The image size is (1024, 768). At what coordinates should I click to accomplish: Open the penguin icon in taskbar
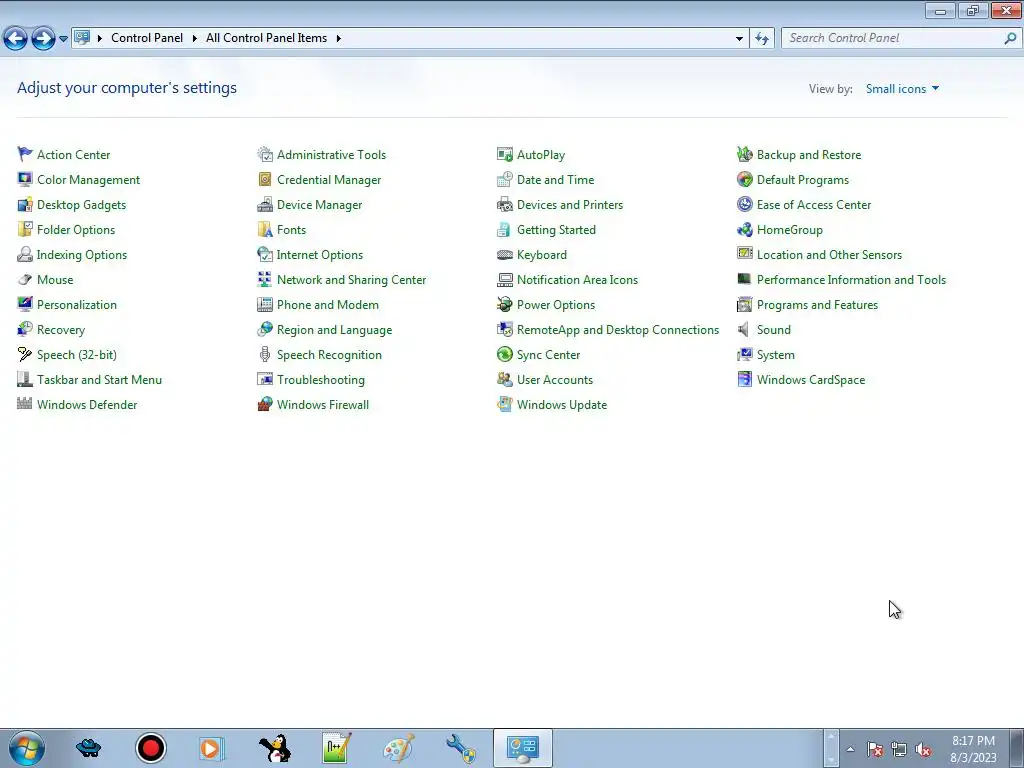(x=274, y=748)
